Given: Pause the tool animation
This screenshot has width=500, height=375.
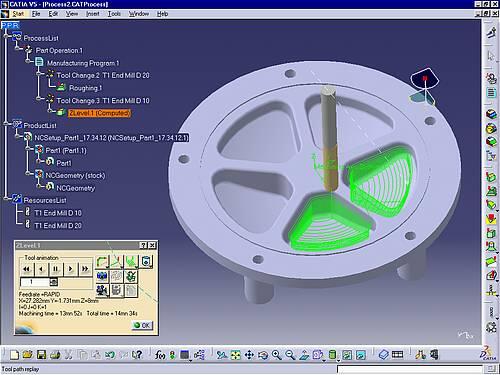Looking at the screenshot, I should click(56, 269).
